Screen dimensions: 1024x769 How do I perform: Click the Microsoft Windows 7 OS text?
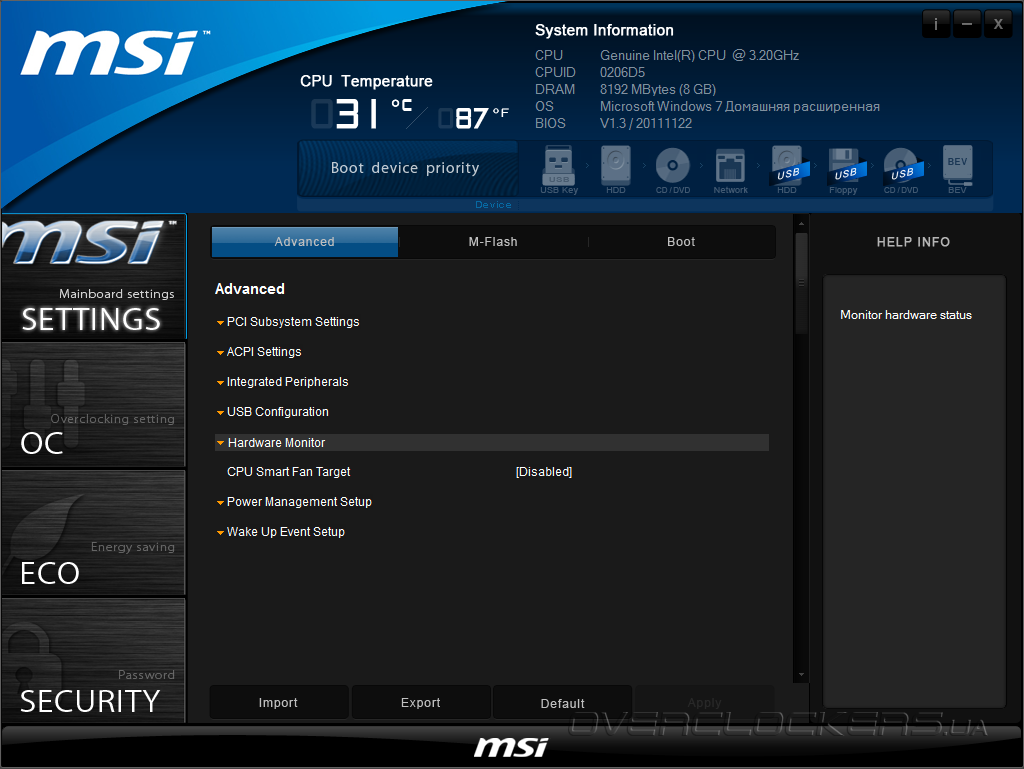pyautogui.click(x=740, y=106)
